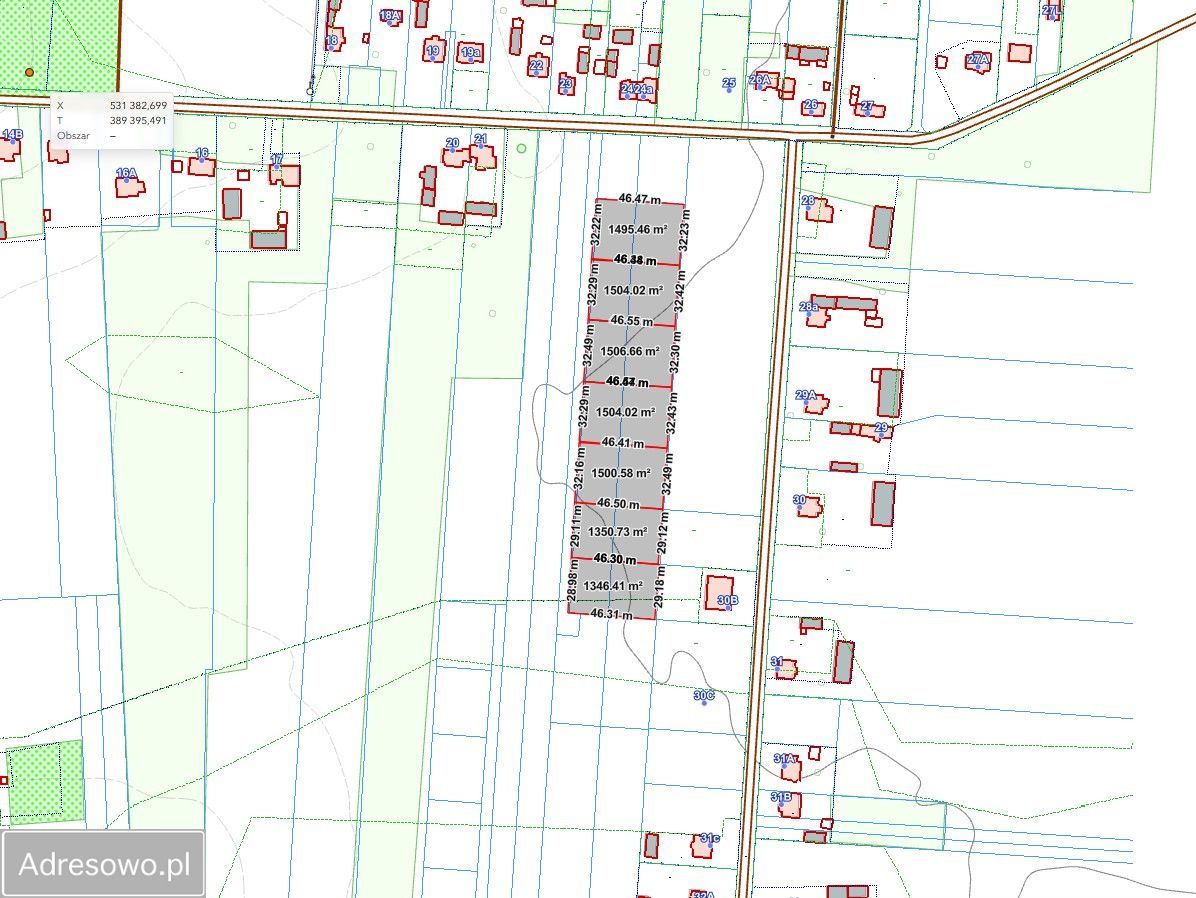The width and height of the screenshot is (1196, 898).
Task: Click the 32.42 m side dimension
Action: click(680, 291)
